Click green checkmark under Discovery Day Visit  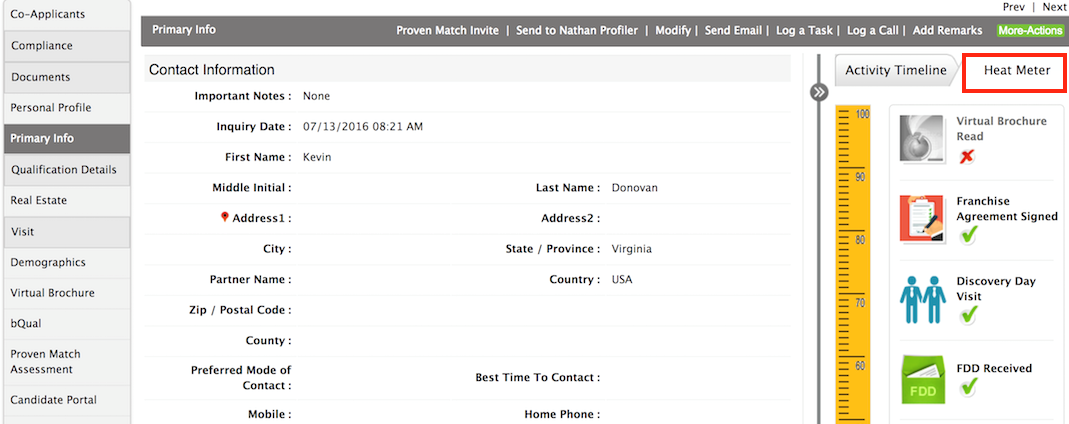(x=968, y=315)
